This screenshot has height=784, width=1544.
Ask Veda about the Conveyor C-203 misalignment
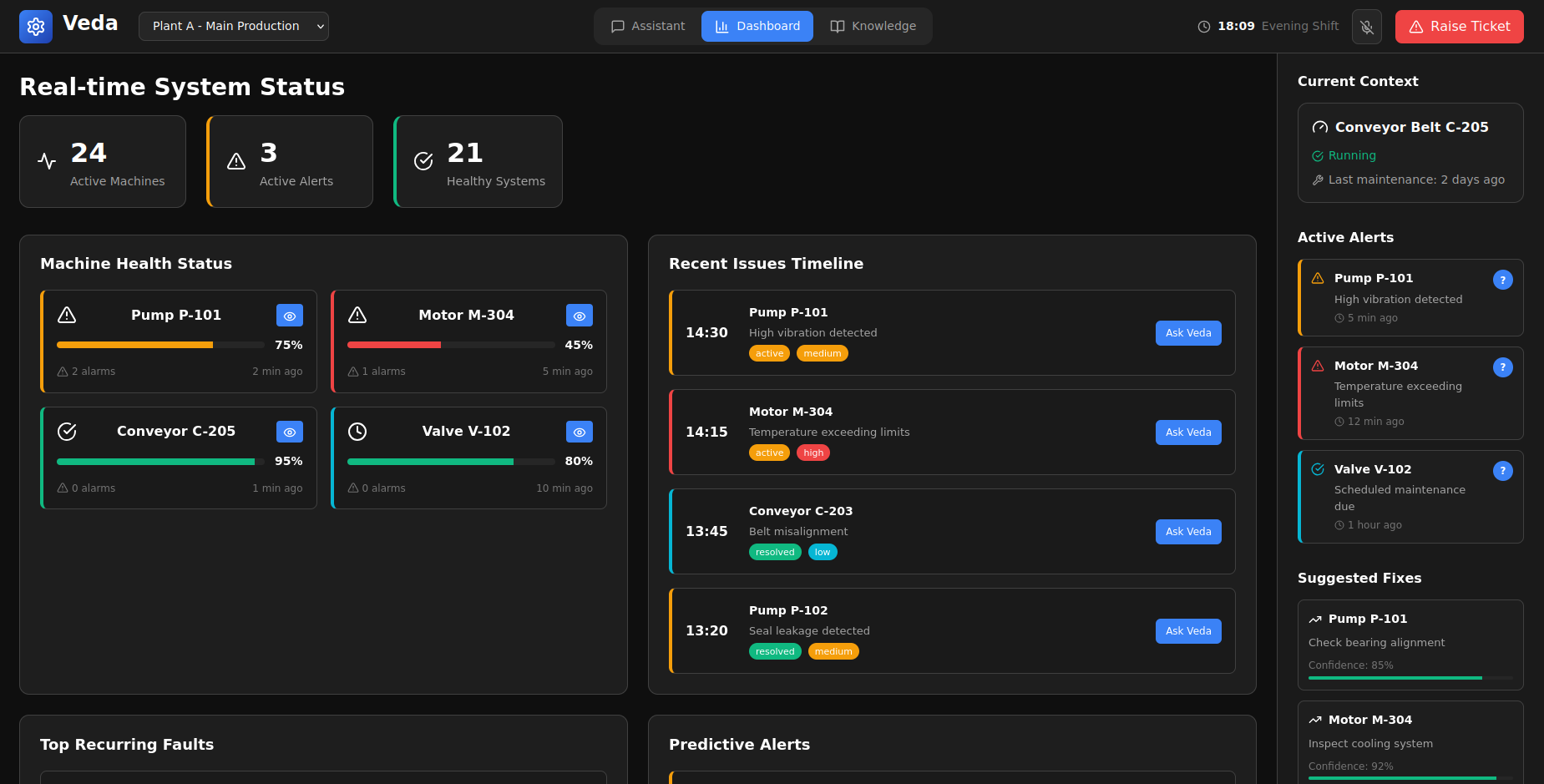click(1187, 532)
